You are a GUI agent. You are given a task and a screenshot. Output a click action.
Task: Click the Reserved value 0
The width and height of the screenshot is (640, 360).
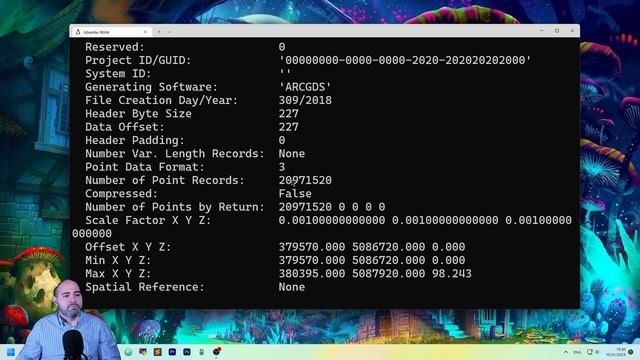coord(282,47)
